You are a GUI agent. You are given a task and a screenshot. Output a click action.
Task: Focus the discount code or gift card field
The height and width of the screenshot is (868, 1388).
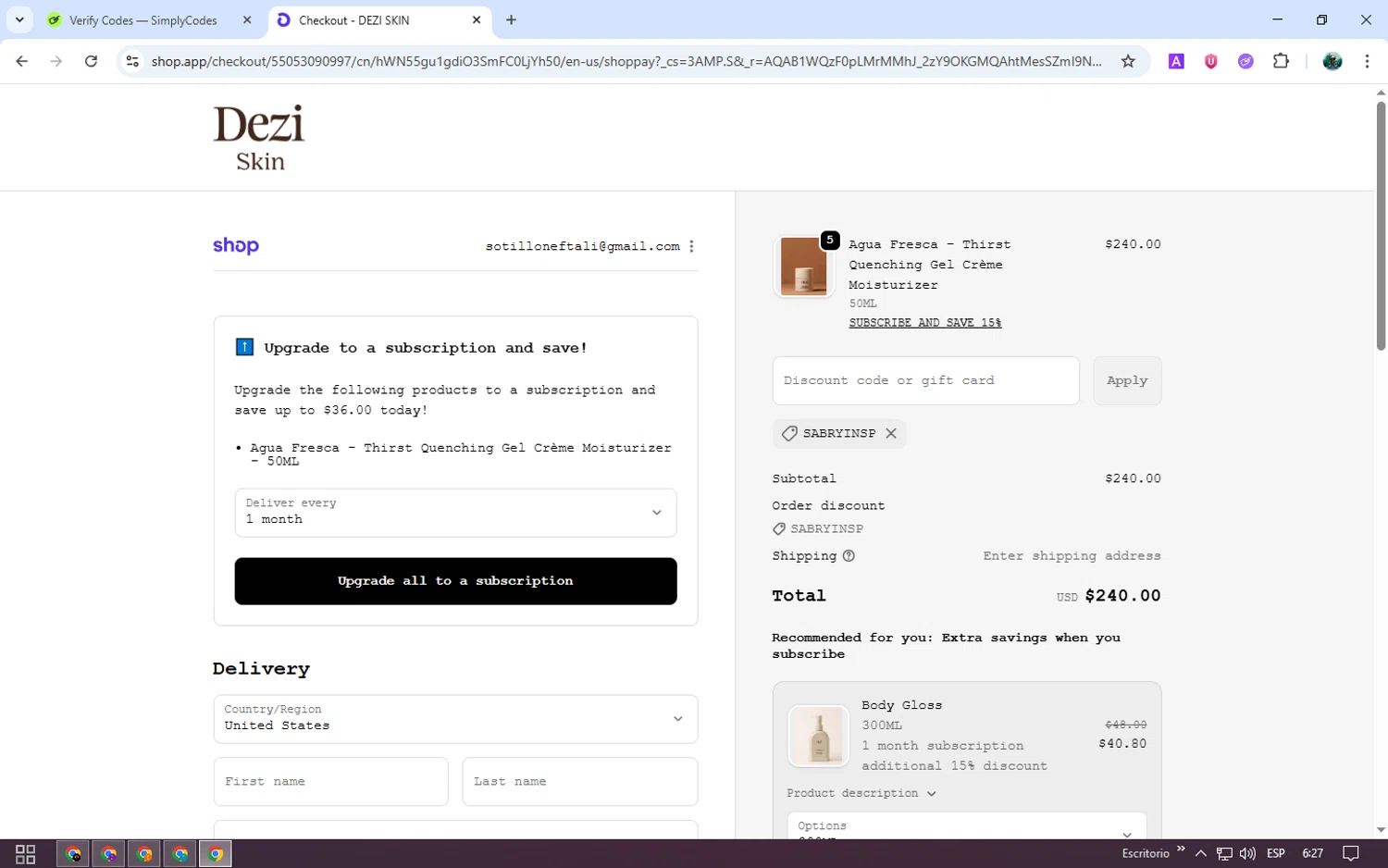click(x=925, y=380)
